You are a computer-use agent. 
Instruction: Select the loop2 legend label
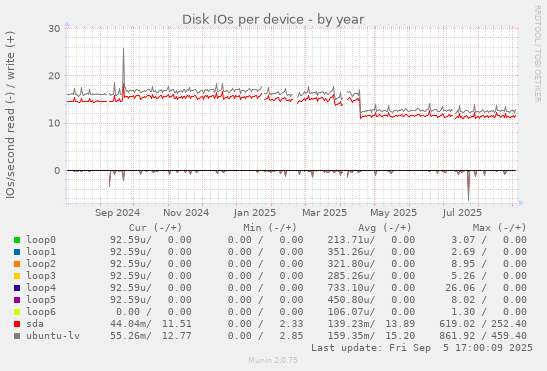(x=41, y=264)
